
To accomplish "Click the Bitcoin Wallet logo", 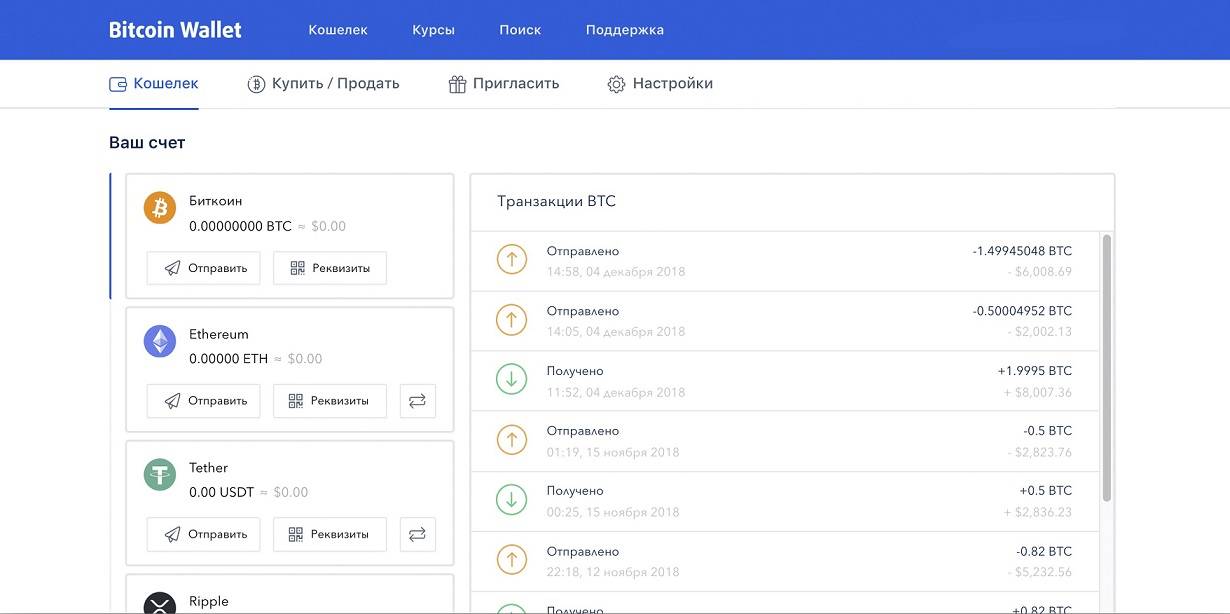I will coord(175,30).
